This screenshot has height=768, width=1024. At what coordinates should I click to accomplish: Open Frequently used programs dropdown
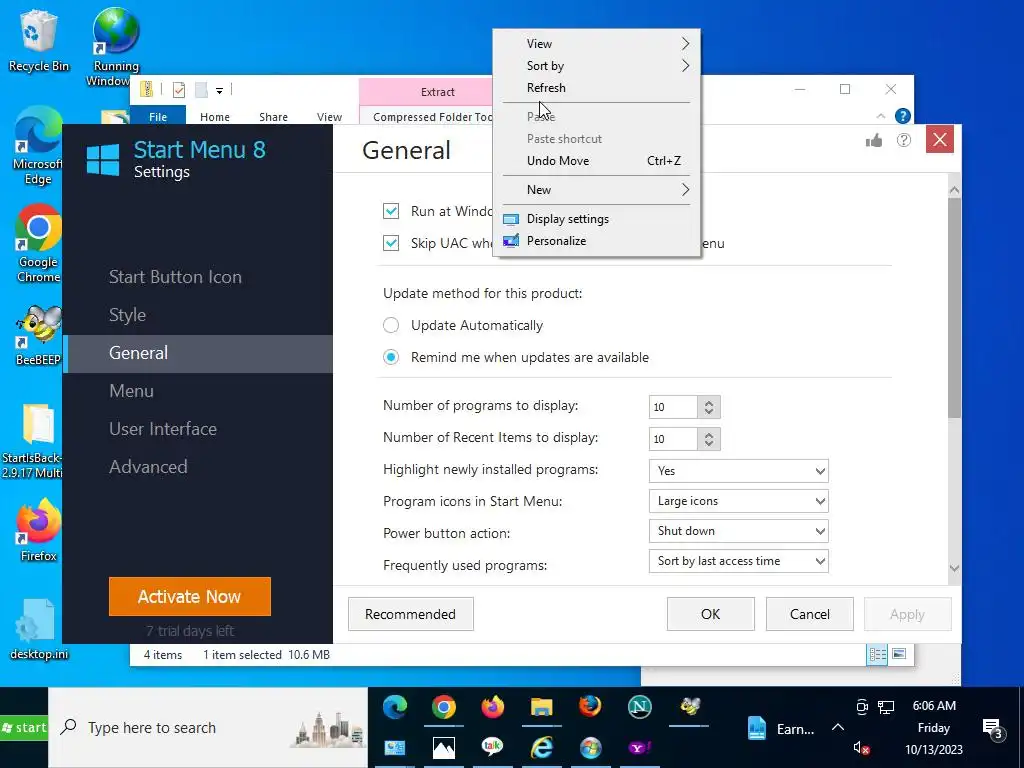tap(739, 561)
